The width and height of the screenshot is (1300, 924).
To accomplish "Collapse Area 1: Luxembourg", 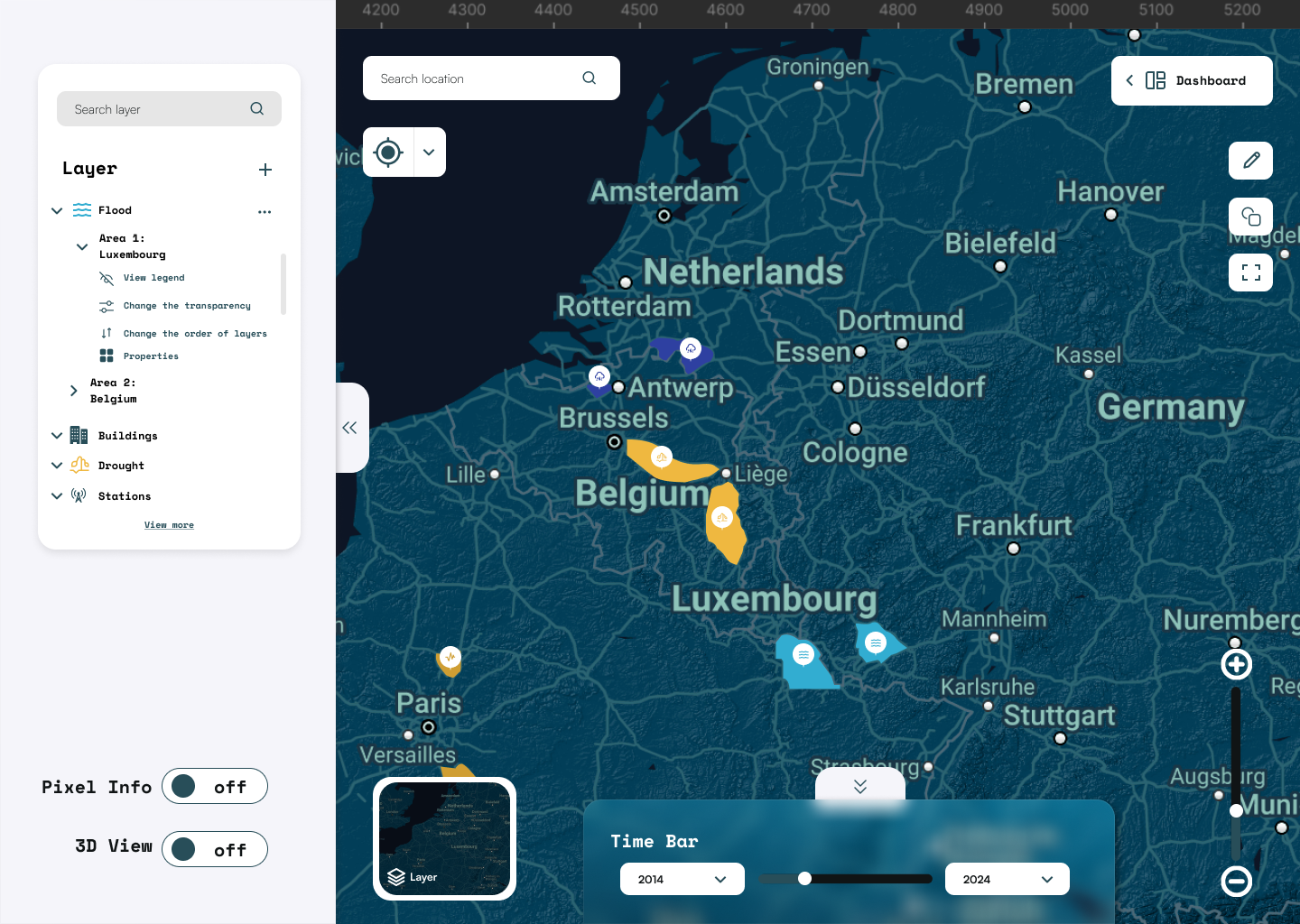I will [x=82, y=246].
